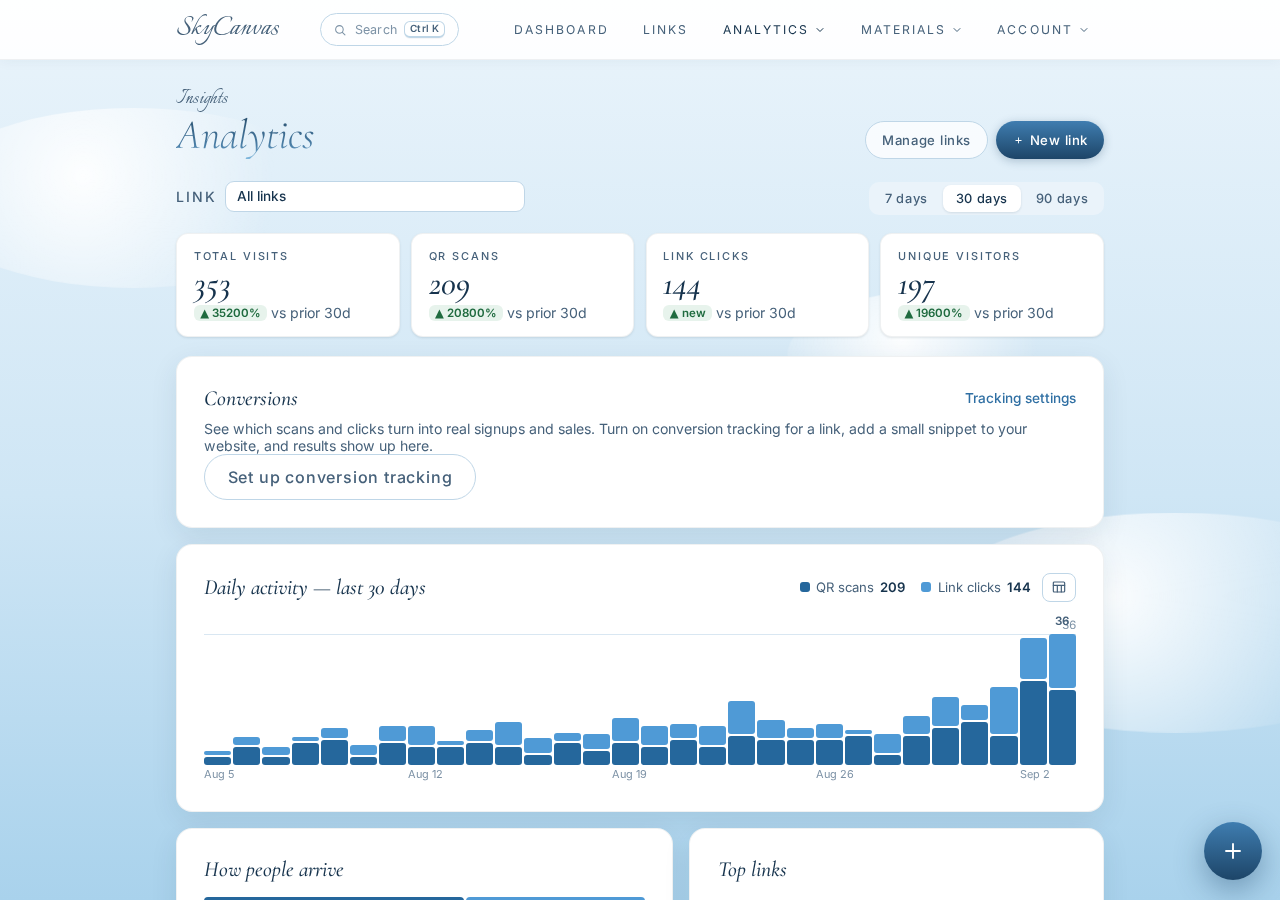The height and width of the screenshot is (900, 1280).
Task: Click the 35200% change badge
Action: [x=230, y=313]
